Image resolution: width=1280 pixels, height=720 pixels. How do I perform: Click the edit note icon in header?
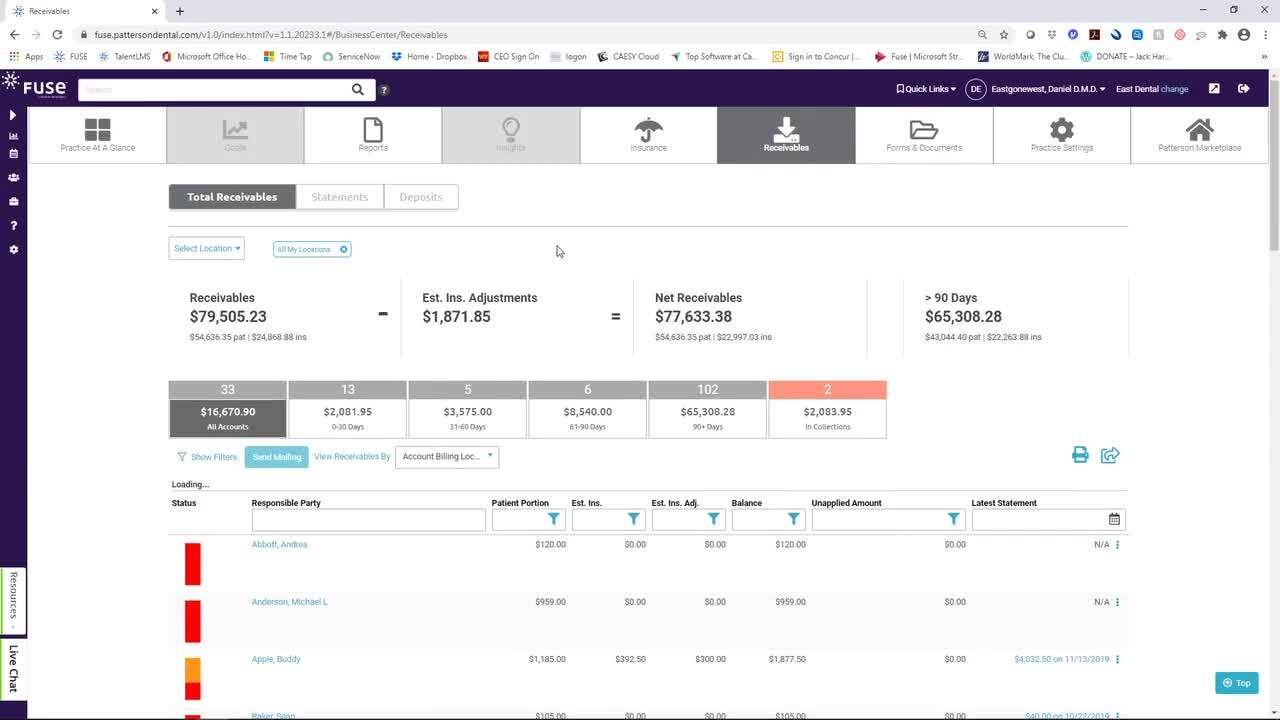tap(1214, 89)
